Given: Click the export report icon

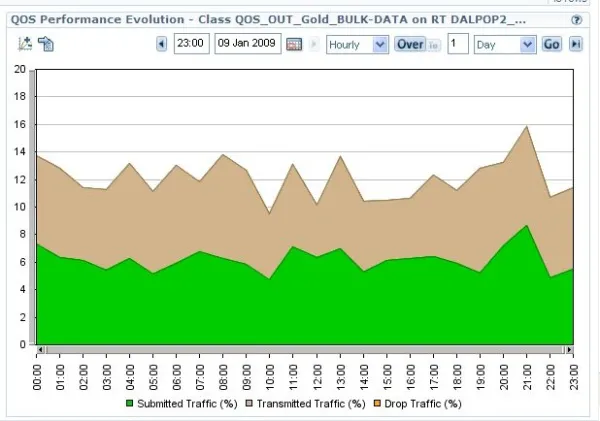Looking at the screenshot, I should [x=46, y=44].
